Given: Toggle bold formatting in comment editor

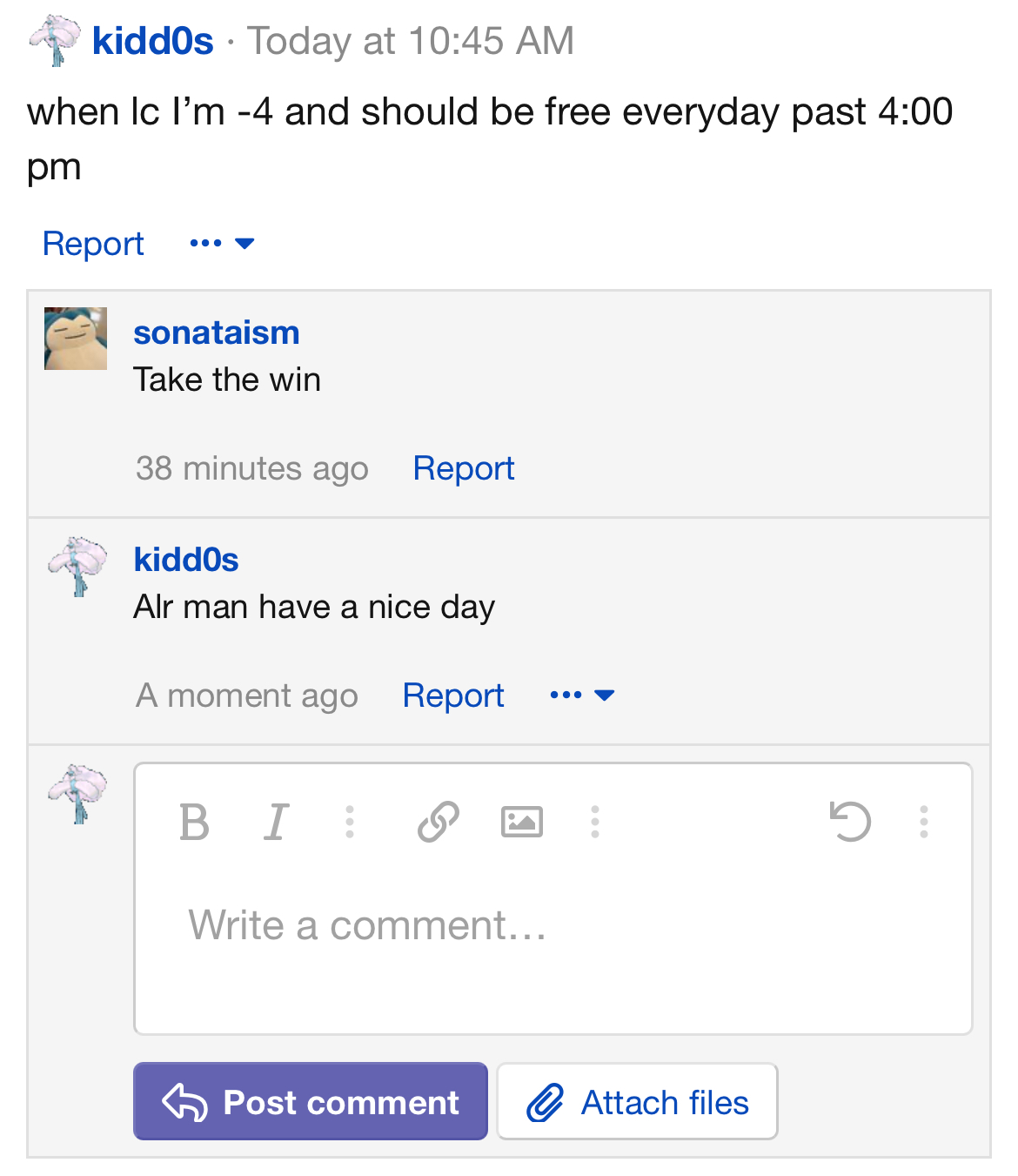Looking at the screenshot, I should (x=194, y=822).
